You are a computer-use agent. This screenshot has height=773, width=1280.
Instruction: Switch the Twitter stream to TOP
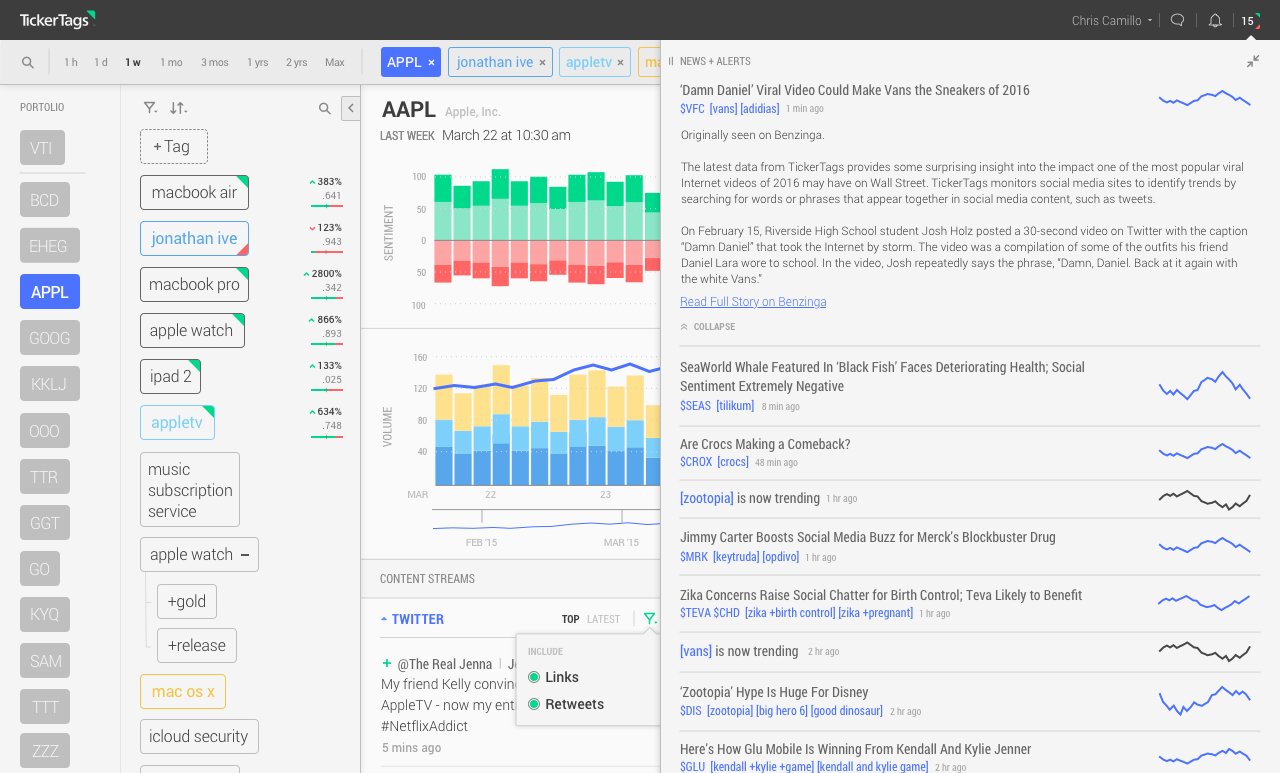point(570,619)
